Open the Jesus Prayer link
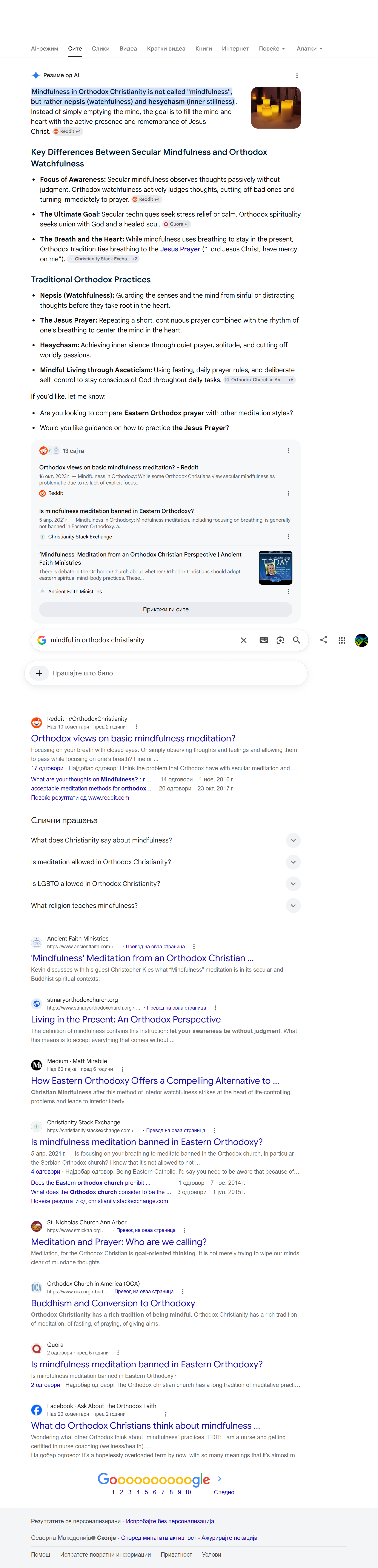Screen dimensions: 378x1568 click(x=180, y=249)
